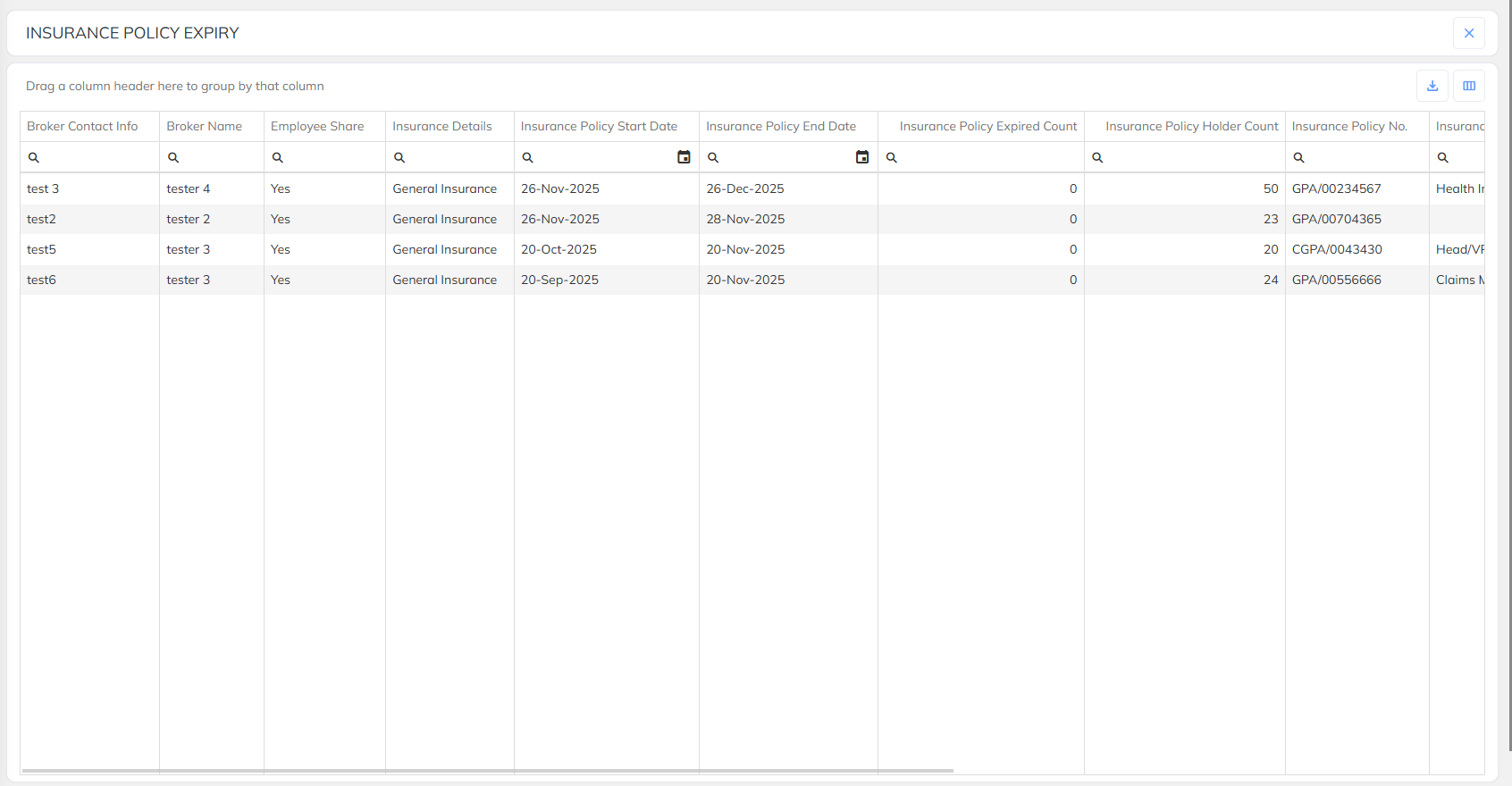
Task: Click search icon in Broker Contact Info filter
Action: click(x=34, y=157)
